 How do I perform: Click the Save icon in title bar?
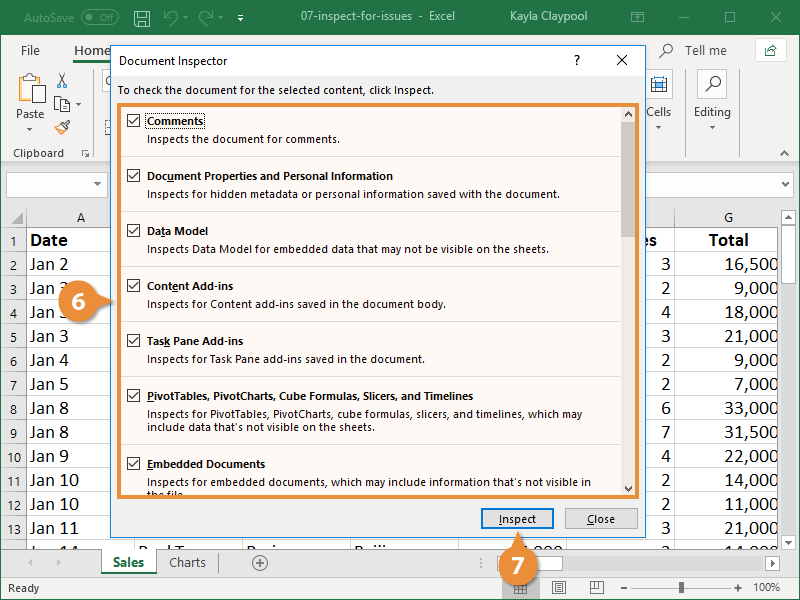142,18
